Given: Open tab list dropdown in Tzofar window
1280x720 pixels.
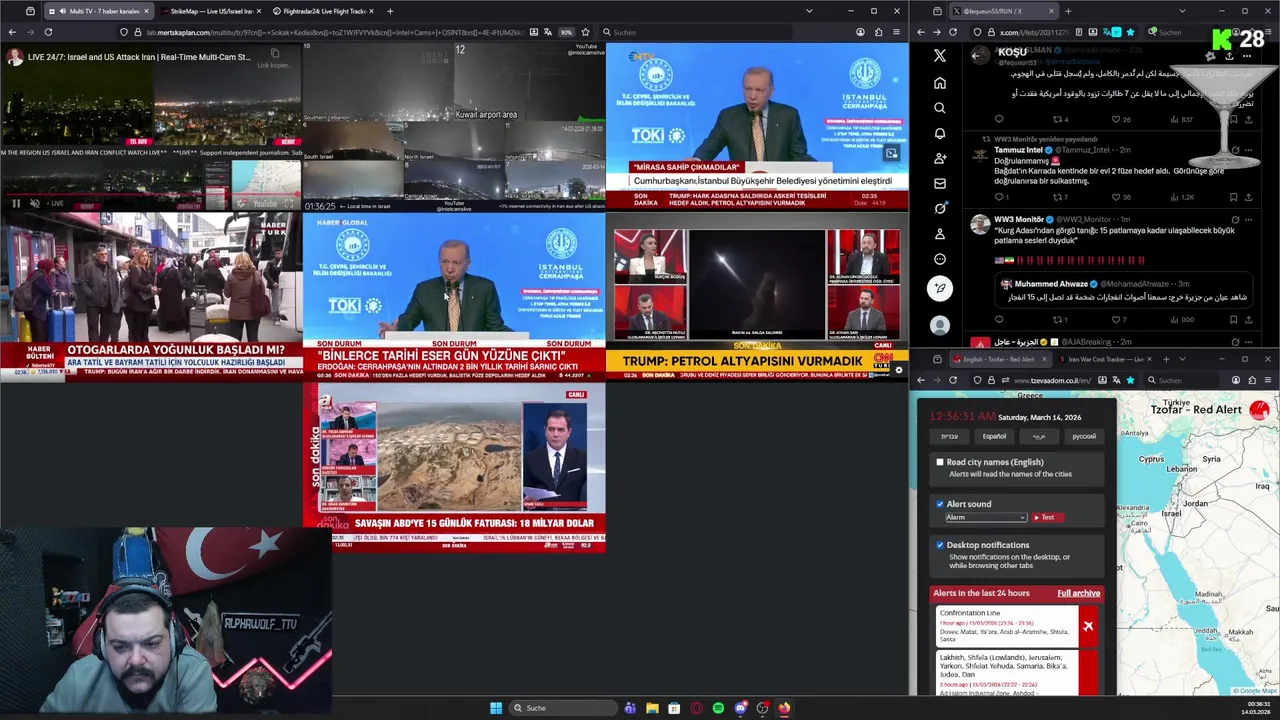Looking at the screenshot, I should 1182,359.
